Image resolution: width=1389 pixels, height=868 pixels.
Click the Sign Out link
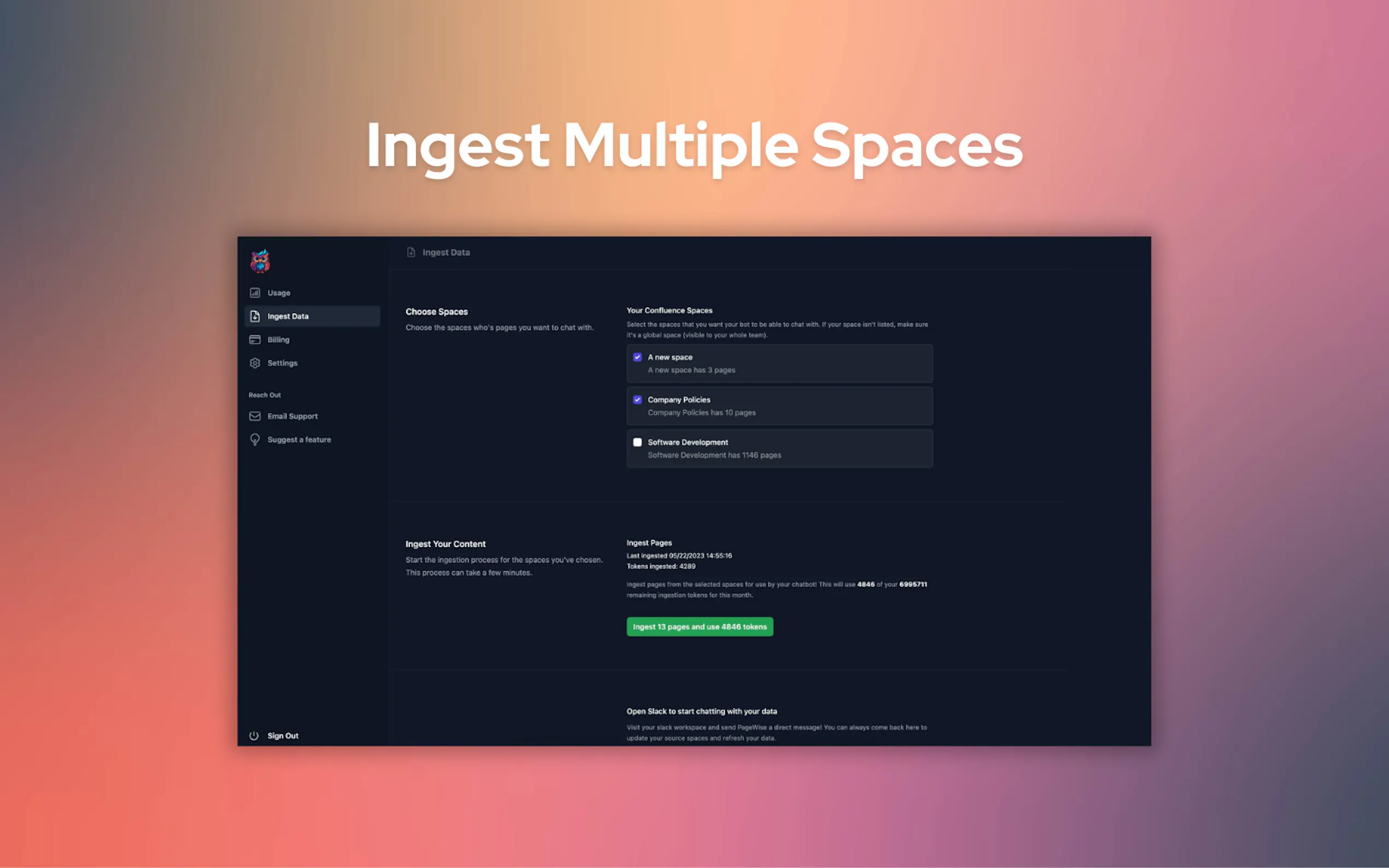(283, 736)
